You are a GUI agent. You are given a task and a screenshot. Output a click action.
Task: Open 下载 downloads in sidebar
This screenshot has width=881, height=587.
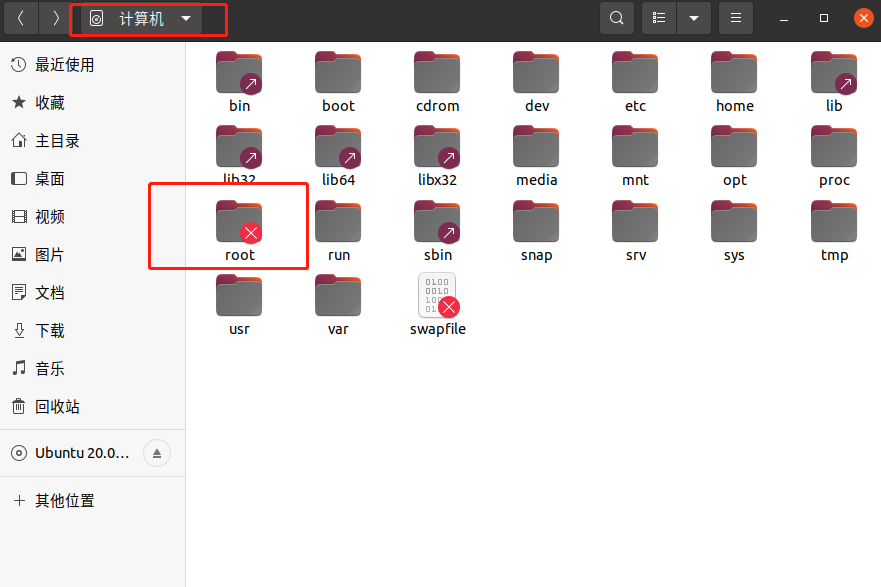point(93,330)
